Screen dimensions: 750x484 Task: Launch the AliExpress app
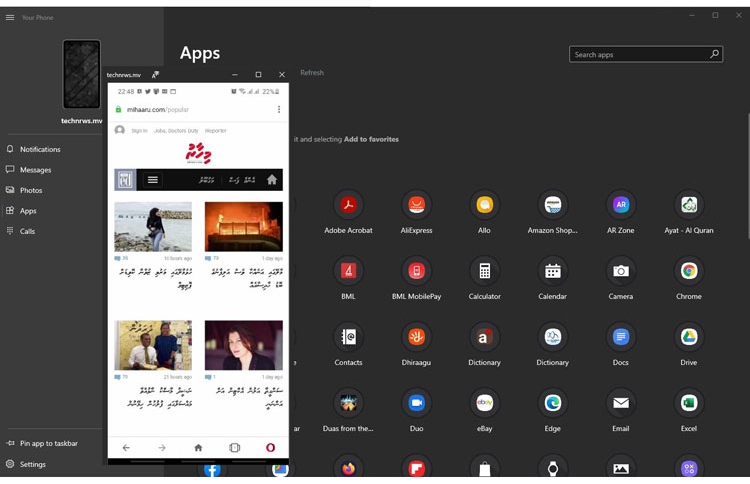[x=416, y=206]
